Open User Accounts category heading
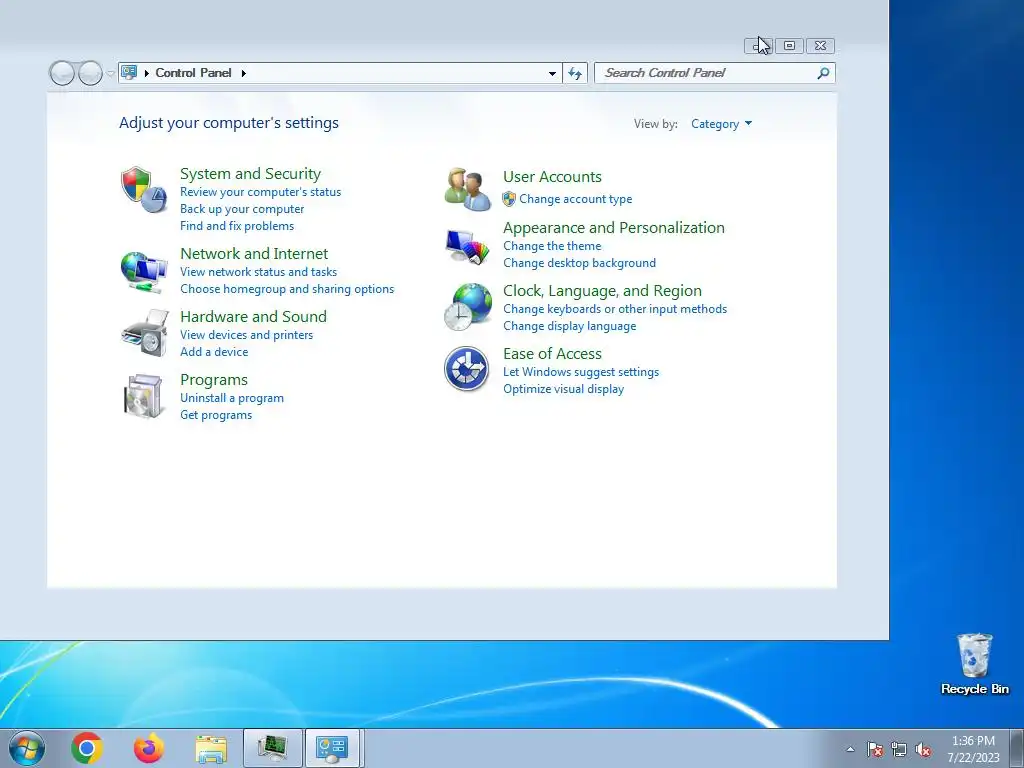 tap(552, 177)
